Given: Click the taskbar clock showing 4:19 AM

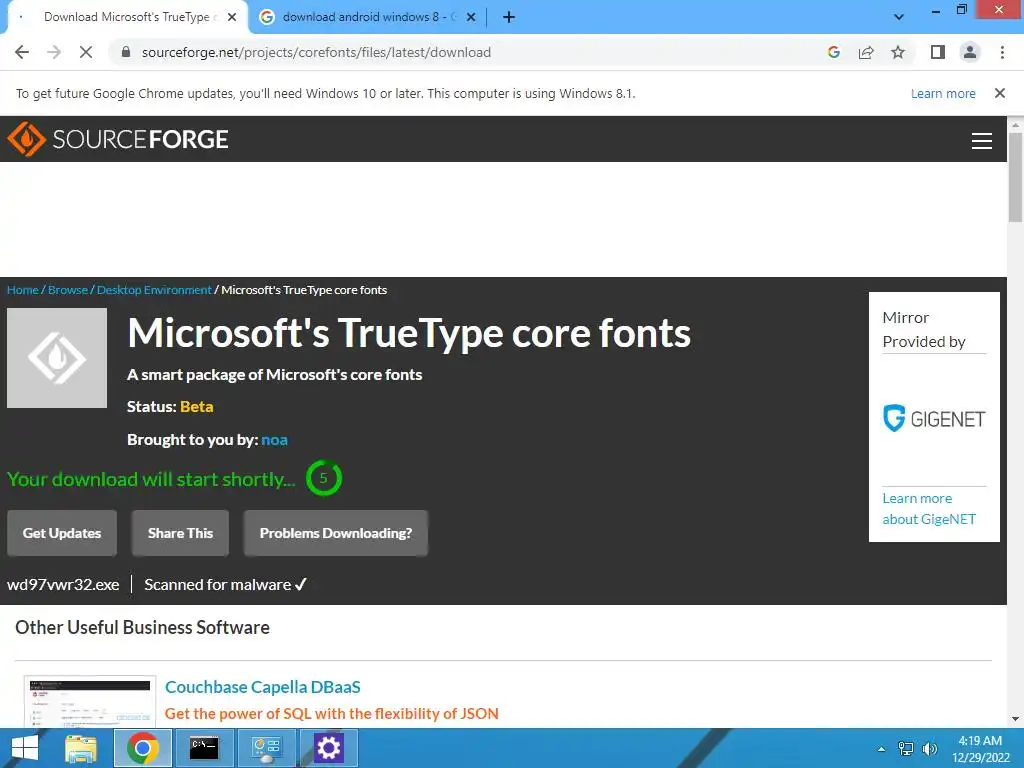Looking at the screenshot, I should coord(980,749).
